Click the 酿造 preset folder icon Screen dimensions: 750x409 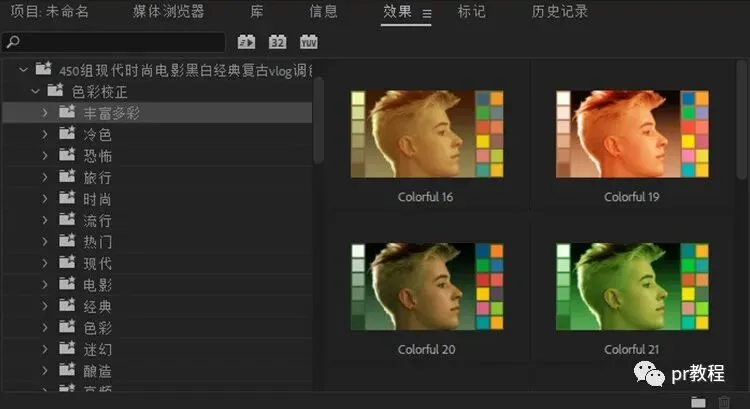point(67,370)
